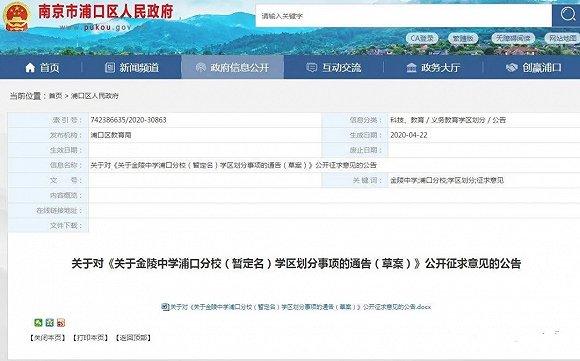The width and height of the screenshot is (580, 361).
Task: Click the 信息分类 label cell
Action: coord(355,120)
